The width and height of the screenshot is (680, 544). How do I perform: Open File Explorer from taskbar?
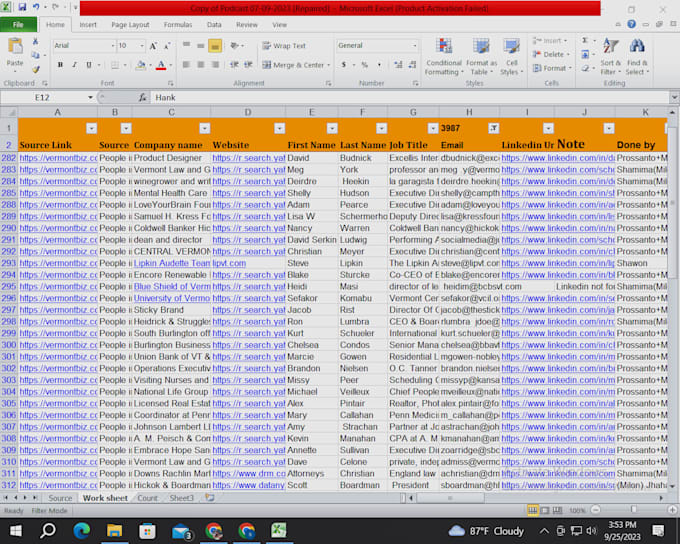coord(114,531)
